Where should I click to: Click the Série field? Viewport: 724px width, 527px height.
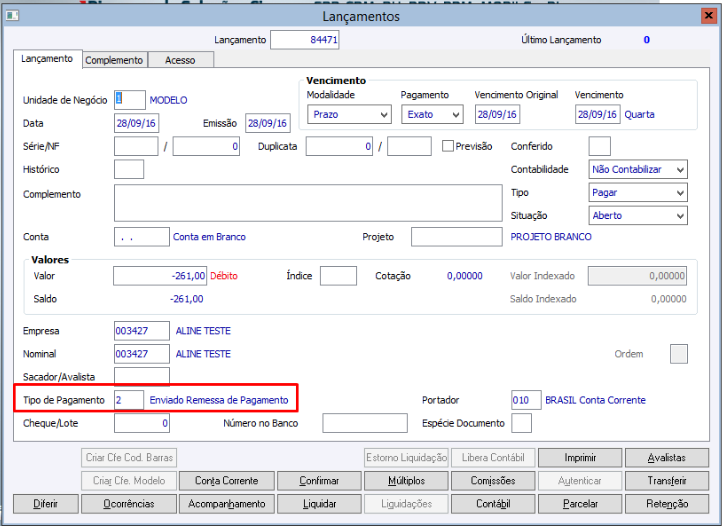[x=136, y=146]
